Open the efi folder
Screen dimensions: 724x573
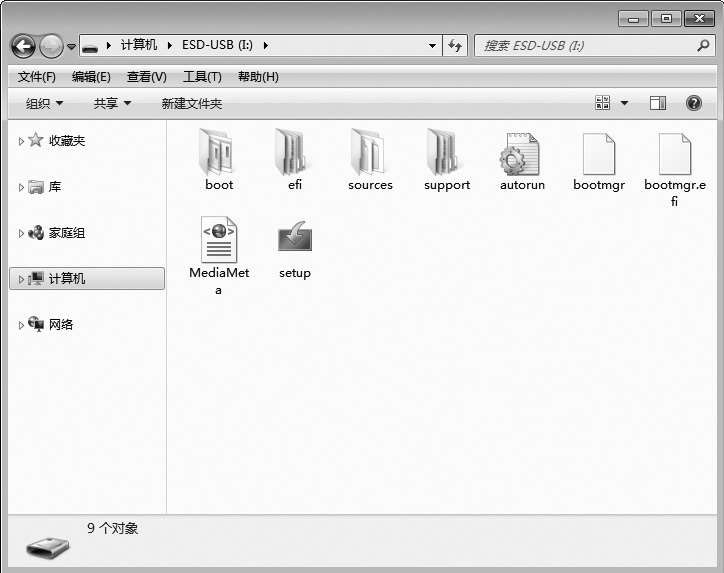(x=294, y=153)
